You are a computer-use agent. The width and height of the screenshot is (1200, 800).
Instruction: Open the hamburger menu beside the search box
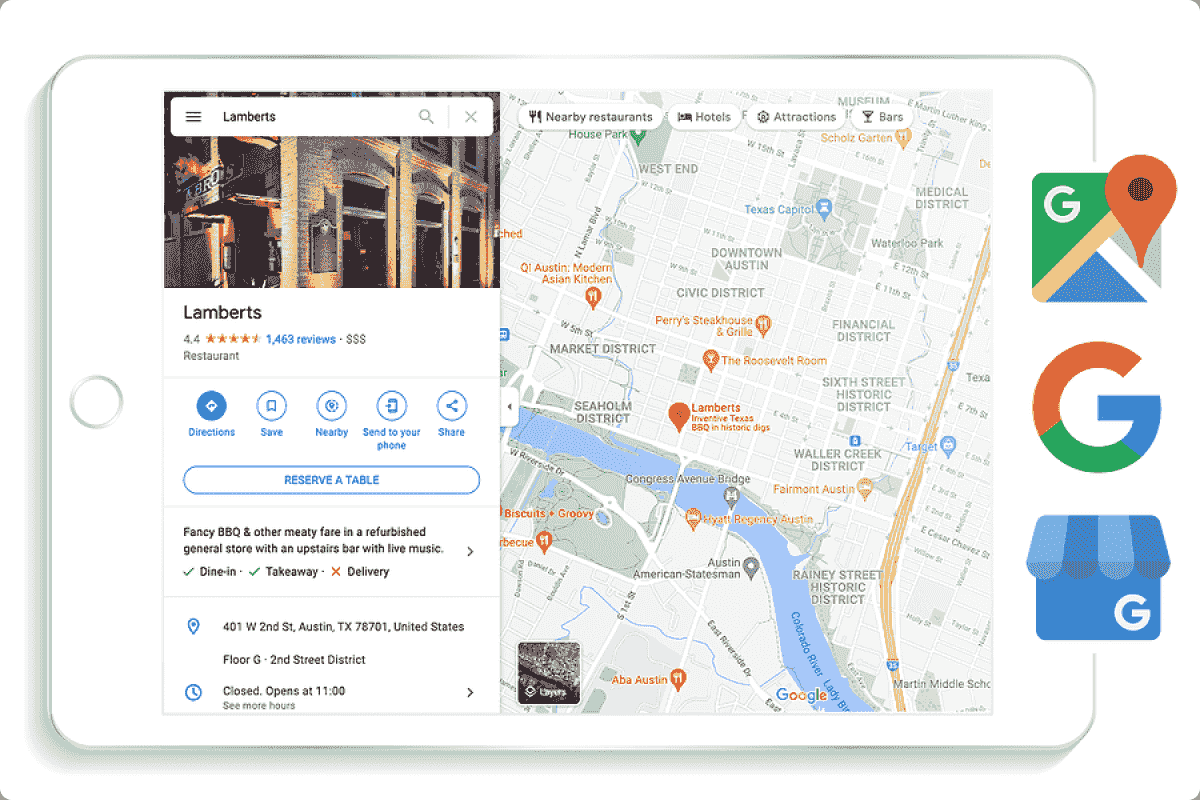click(193, 117)
